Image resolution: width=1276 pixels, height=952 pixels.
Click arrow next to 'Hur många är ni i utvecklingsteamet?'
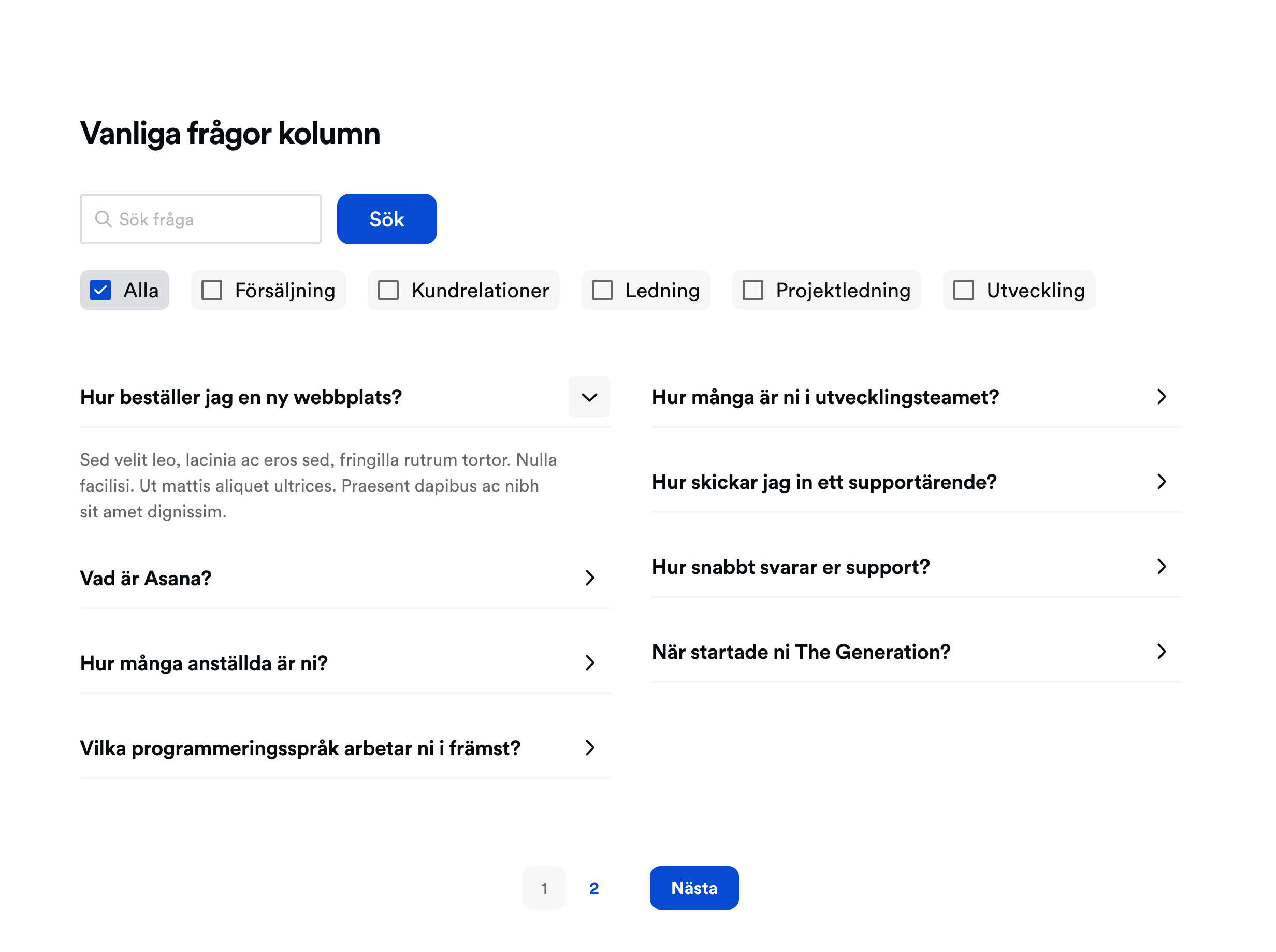pos(1162,397)
